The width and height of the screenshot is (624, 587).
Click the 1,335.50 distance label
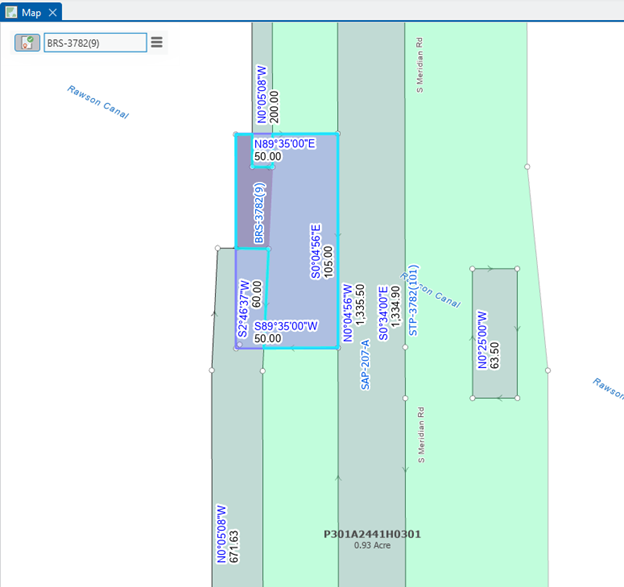click(360, 305)
